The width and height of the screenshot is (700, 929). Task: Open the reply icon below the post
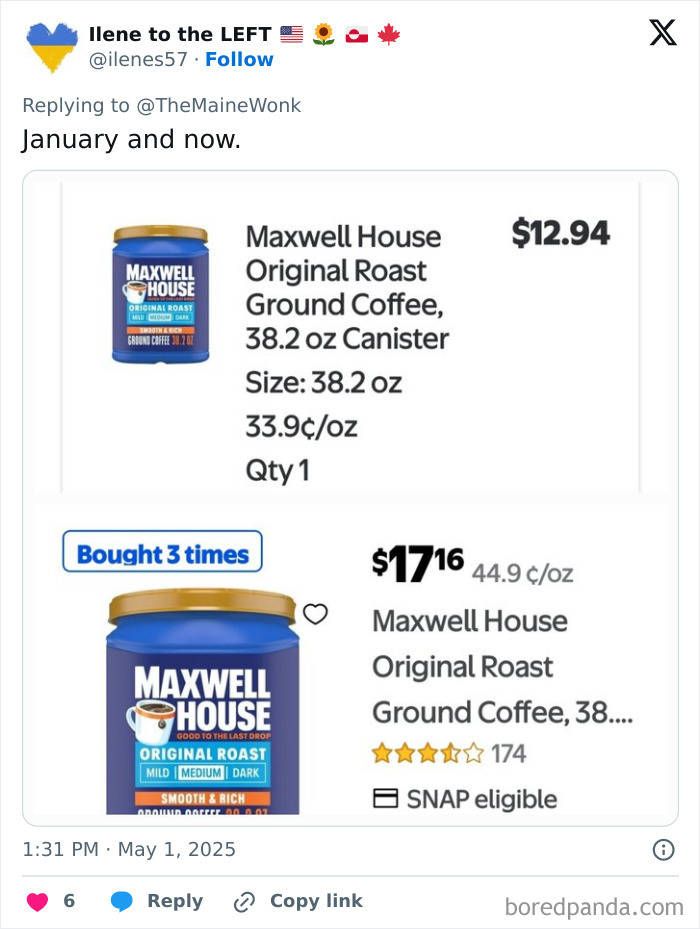pos(120,900)
